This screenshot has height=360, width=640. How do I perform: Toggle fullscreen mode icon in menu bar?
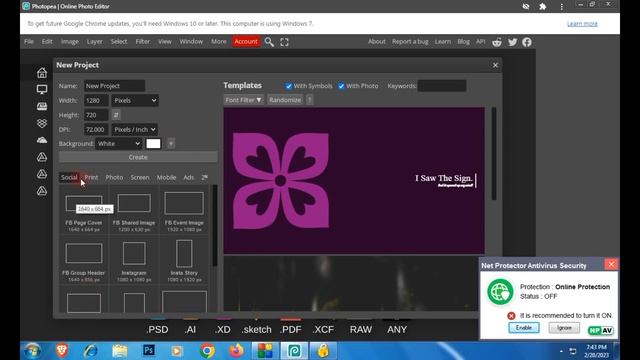click(x=284, y=42)
